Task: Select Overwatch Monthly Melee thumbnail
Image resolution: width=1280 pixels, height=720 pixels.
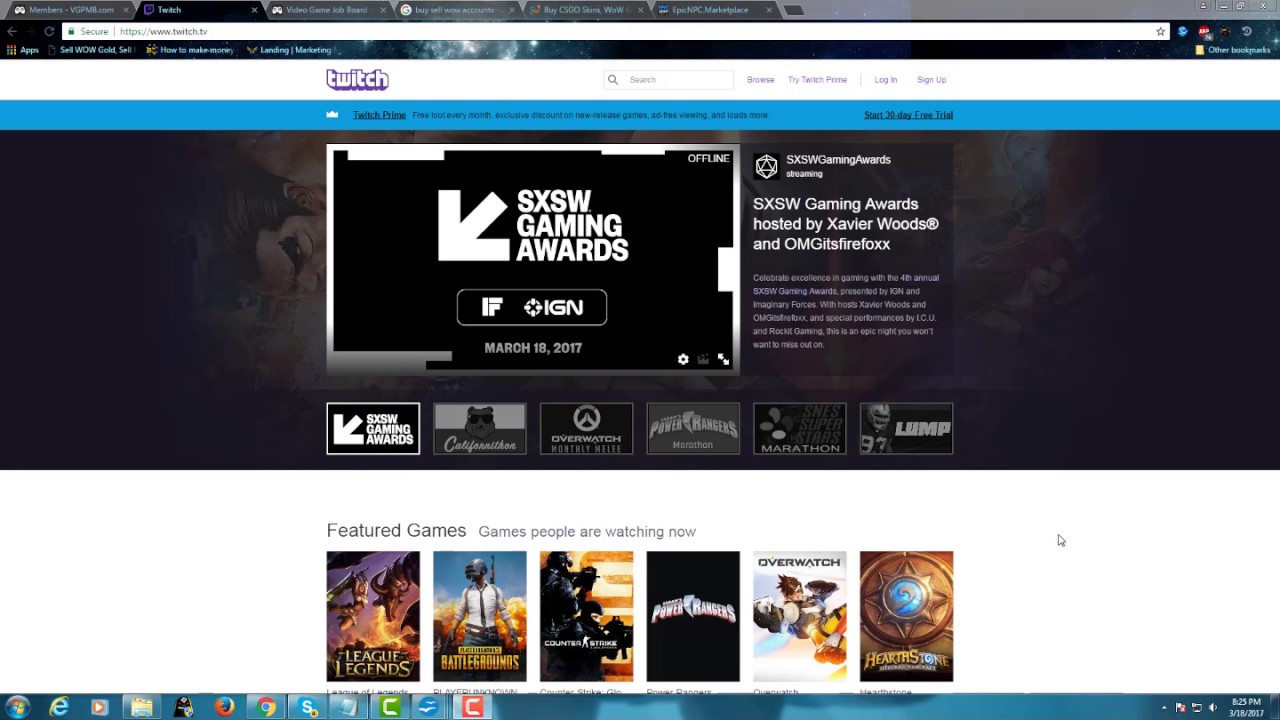Action: tap(586, 428)
